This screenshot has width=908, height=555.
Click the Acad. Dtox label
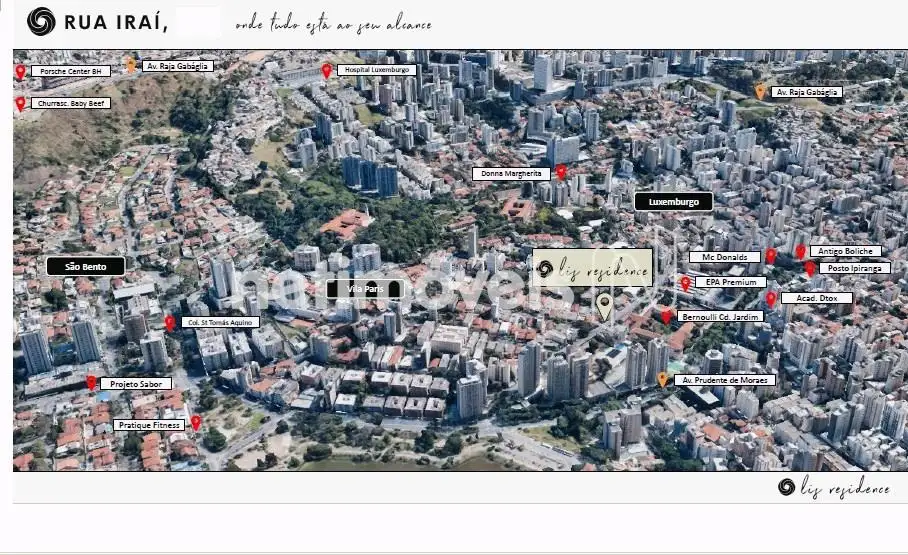pyautogui.click(x=816, y=298)
